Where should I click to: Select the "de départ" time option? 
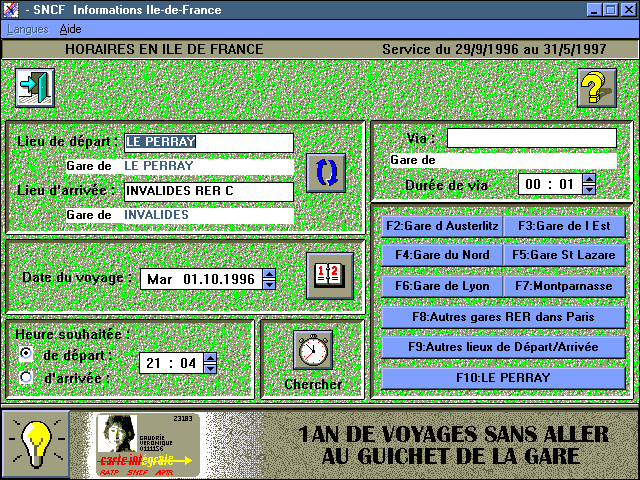[x=27, y=354]
